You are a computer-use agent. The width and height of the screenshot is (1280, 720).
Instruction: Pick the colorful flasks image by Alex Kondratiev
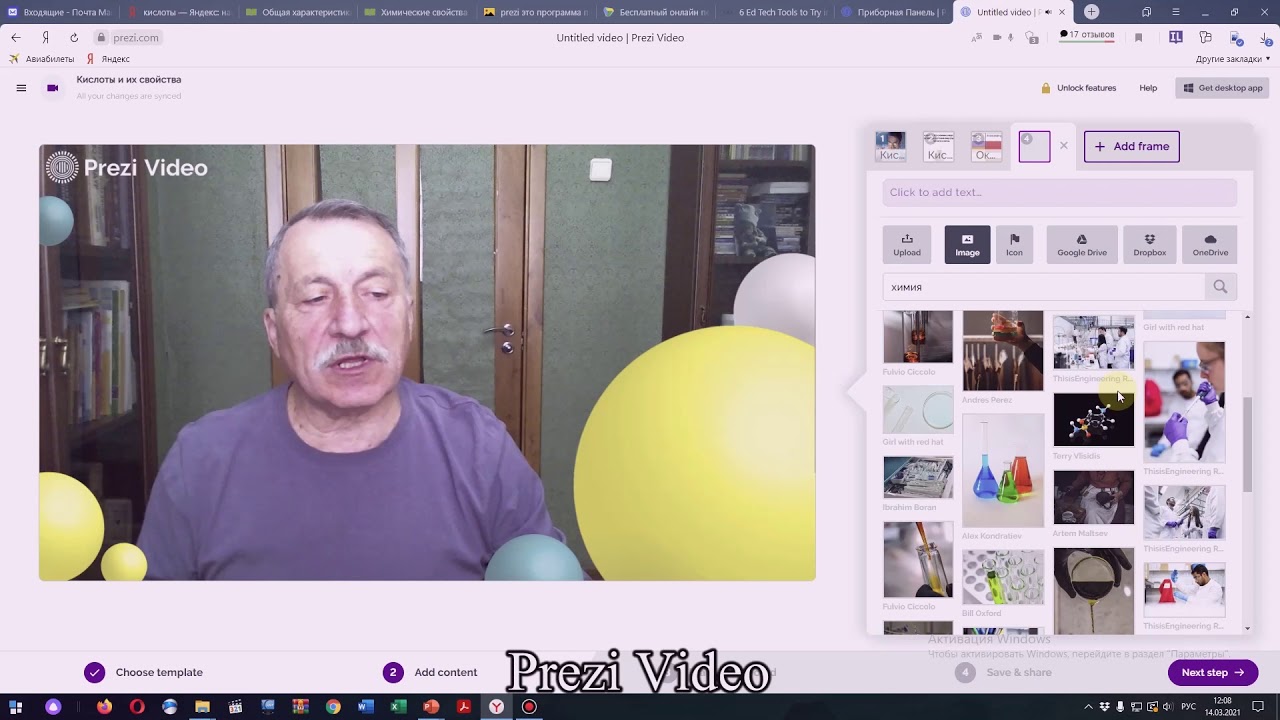point(1003,471)
